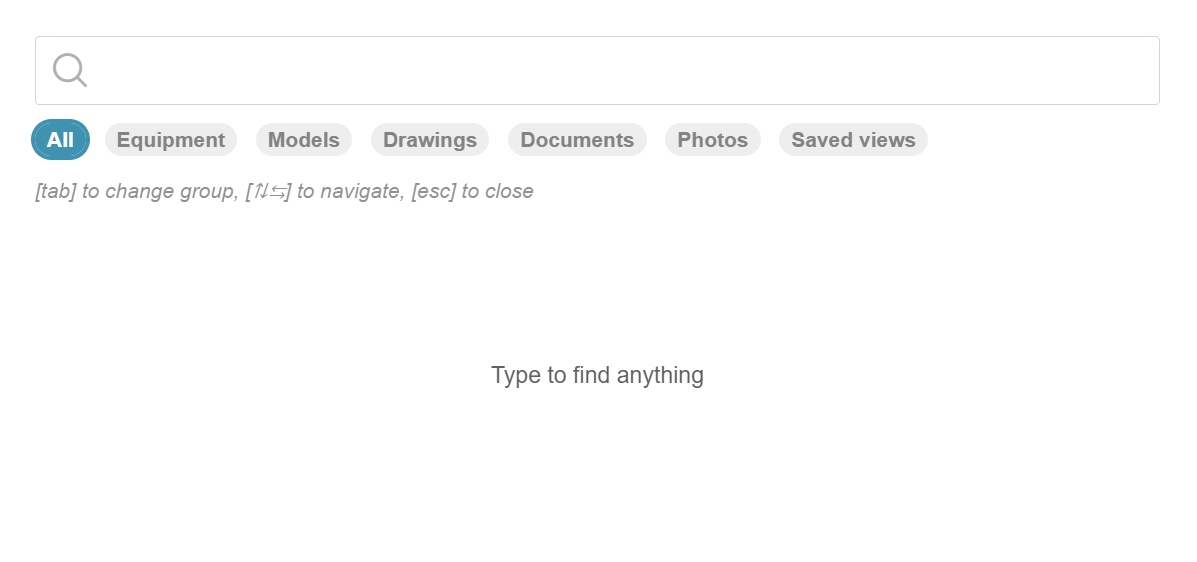
Task: Enable the Photos category chip
Action: 712,140
